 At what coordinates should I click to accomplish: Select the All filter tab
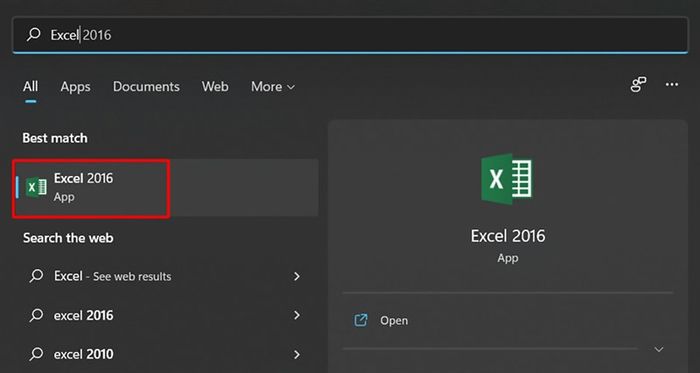(x=30, y=87)
